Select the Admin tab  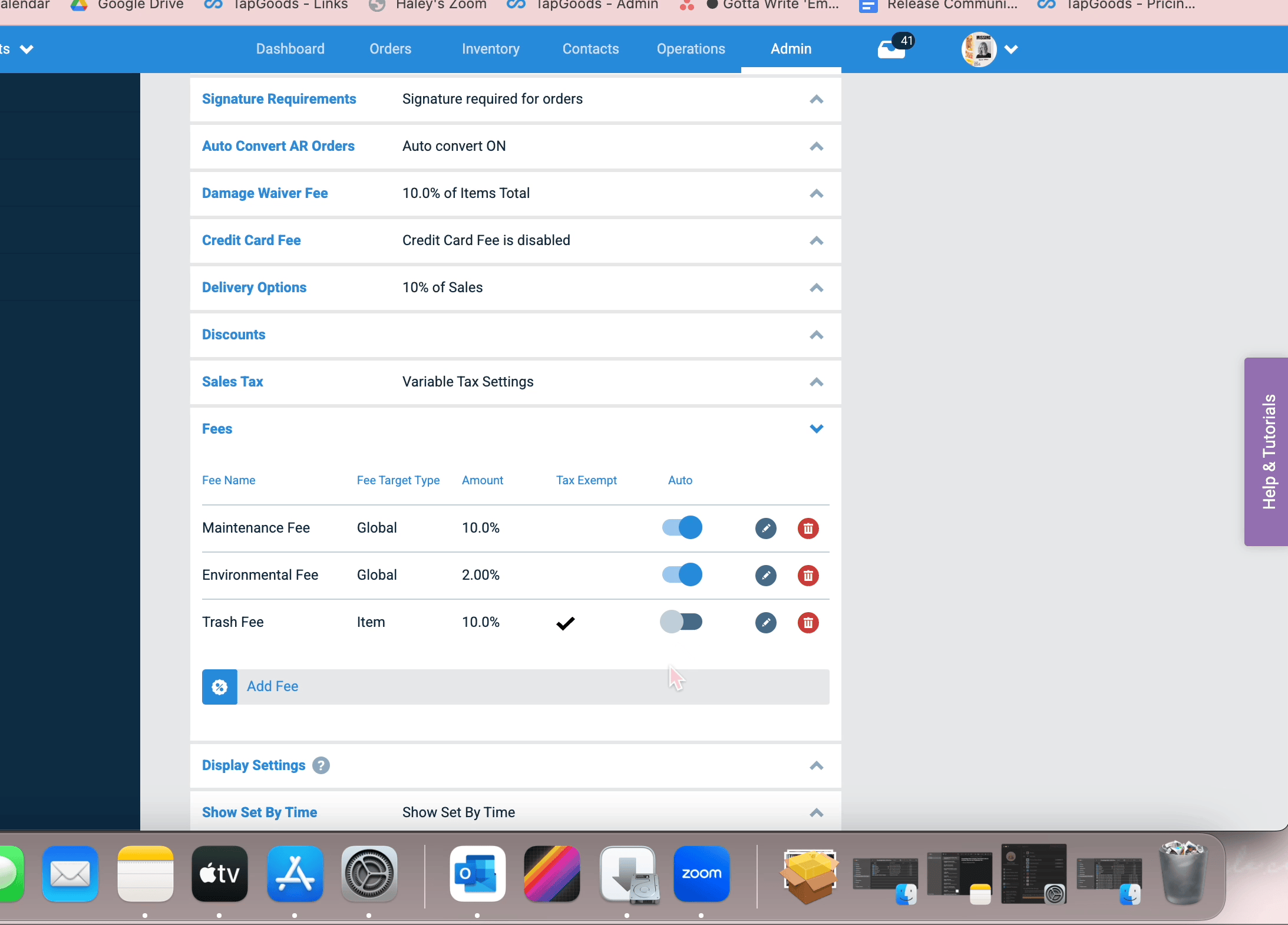[791, 49]
